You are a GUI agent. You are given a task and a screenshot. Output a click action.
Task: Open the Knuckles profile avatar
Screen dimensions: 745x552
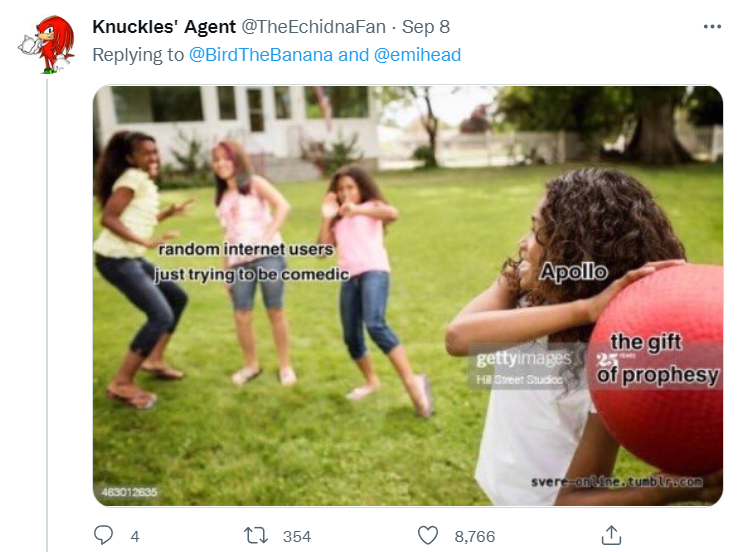click(x=47, y=44)
